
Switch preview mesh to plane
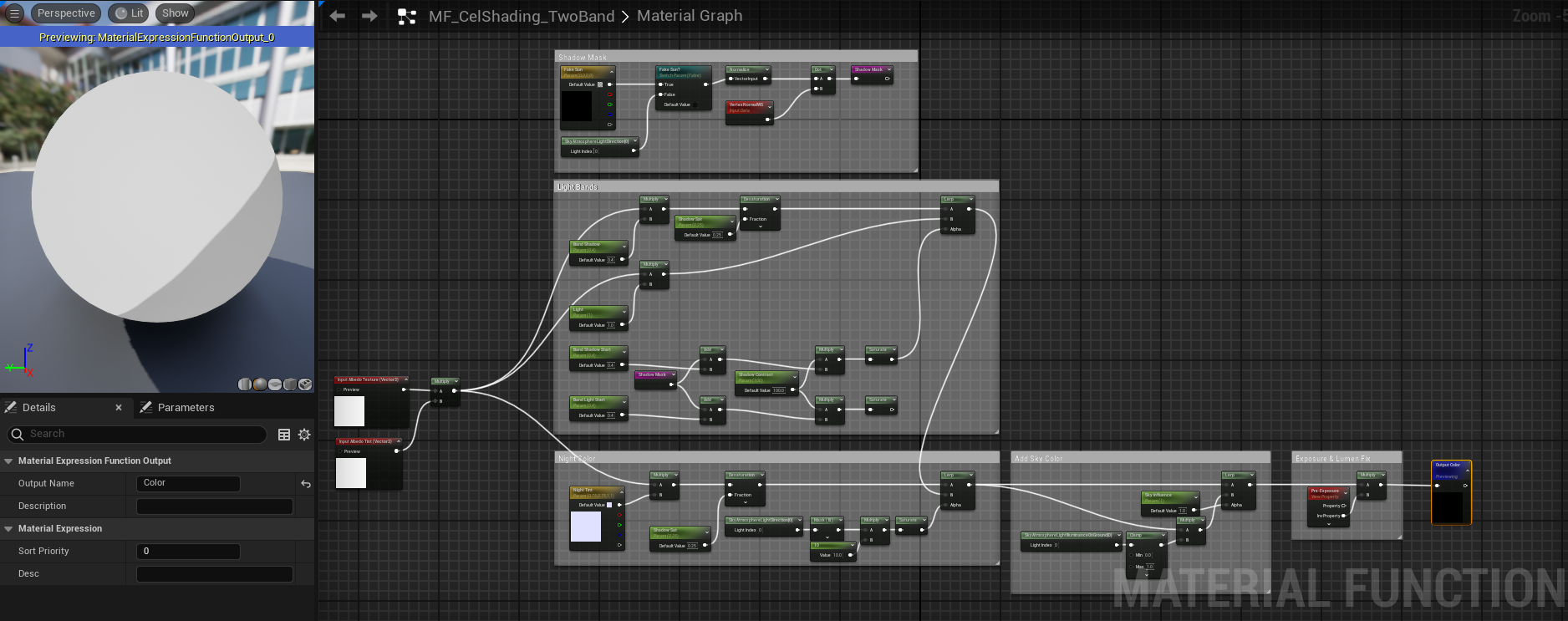pyautogui.click(x=275, y=384)
